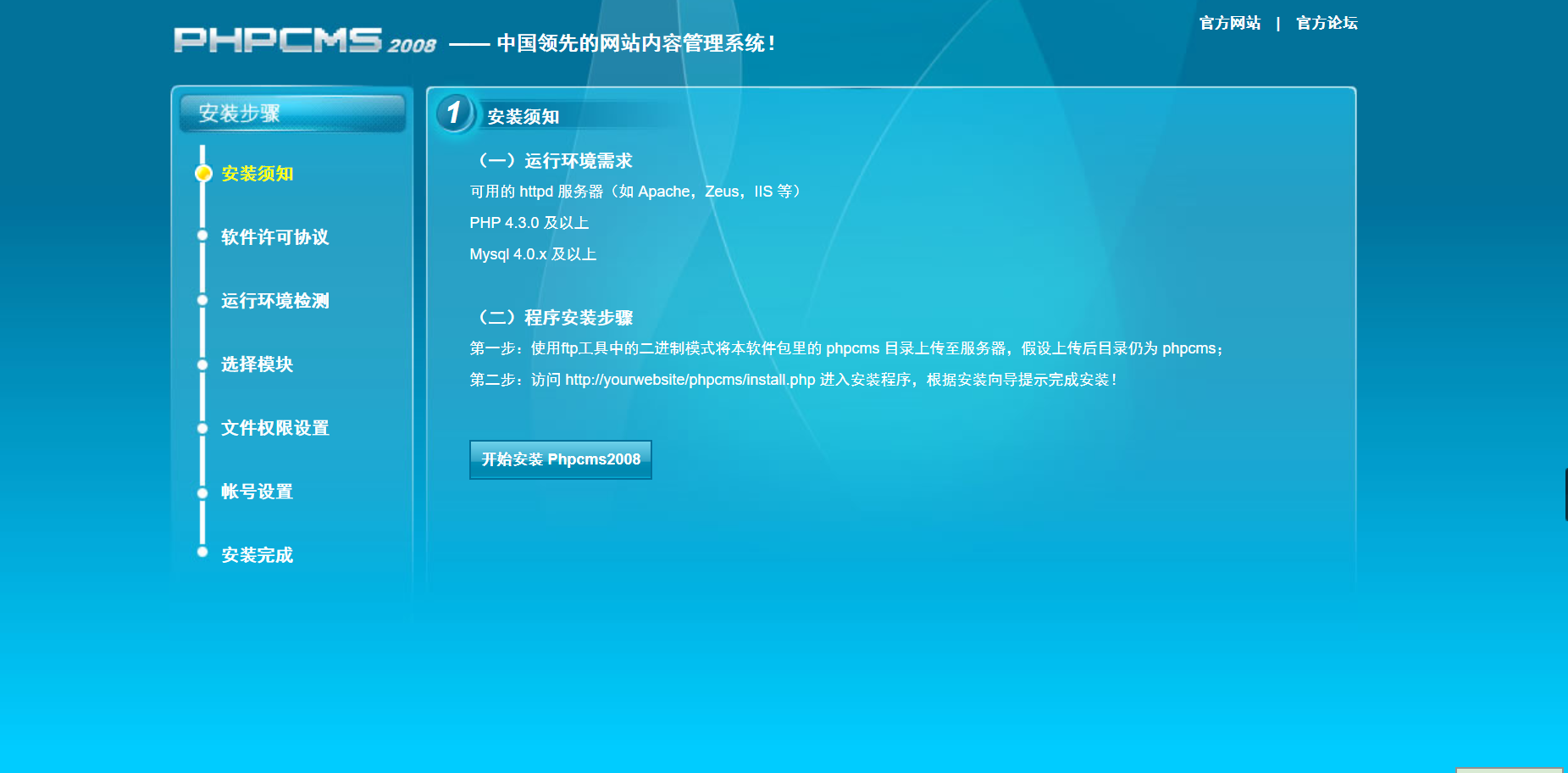
Task: Select the 软件许可协议 installation step
Action: [275, 236]
